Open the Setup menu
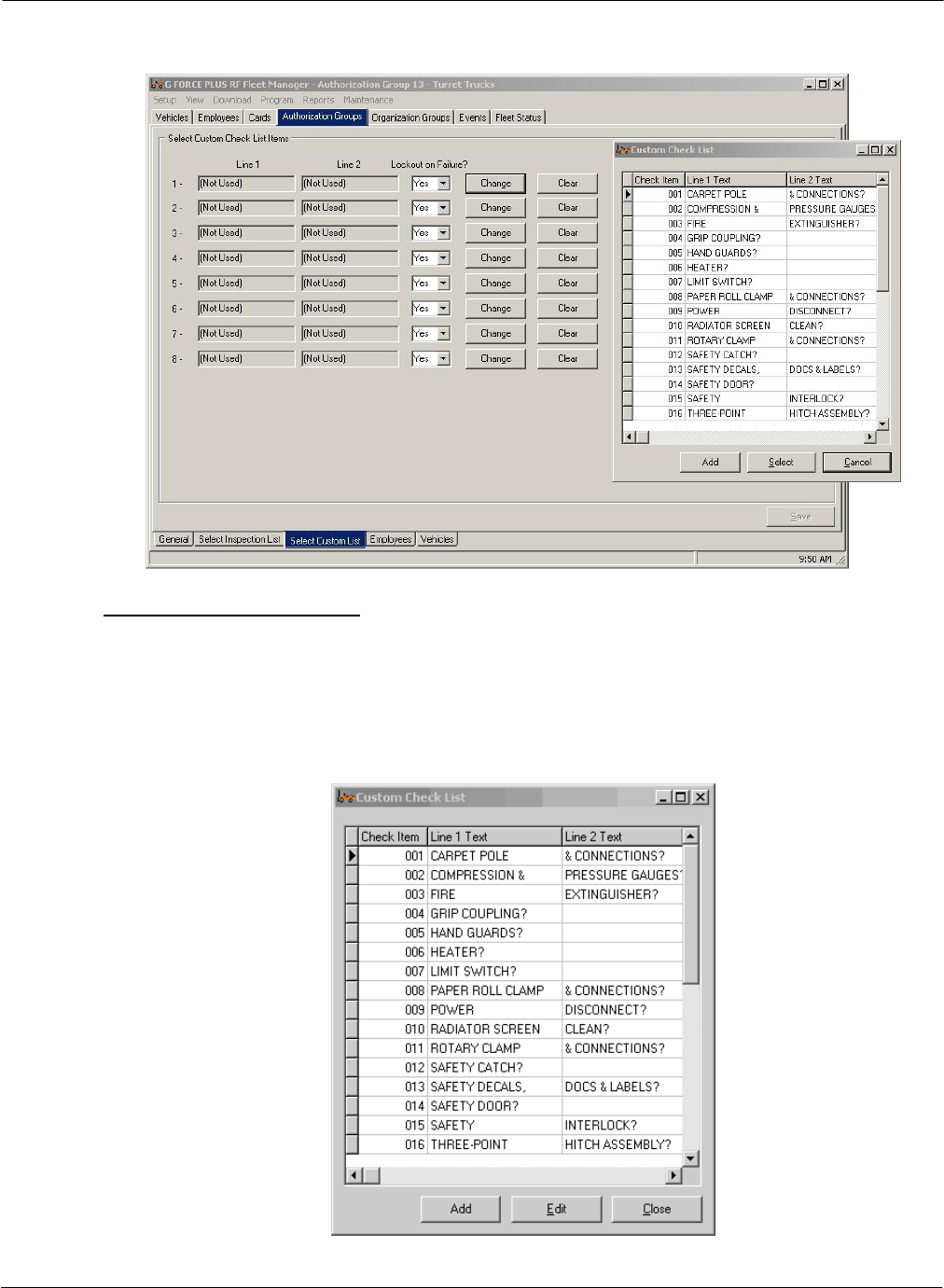The image size is (944, 1288). coord(164,100)
